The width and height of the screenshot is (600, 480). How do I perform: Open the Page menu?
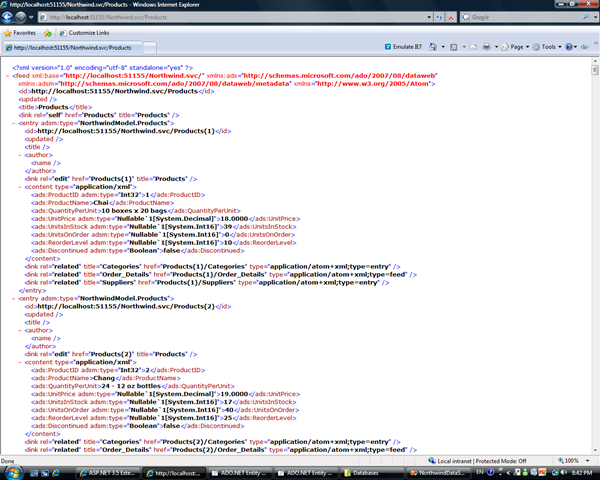[515, 47]
